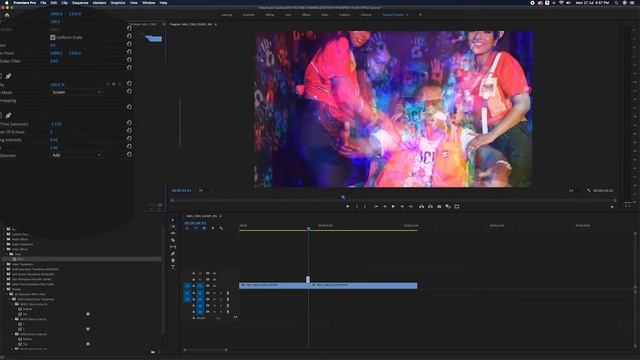
Task: Open the Comparison View button
Action: [x=448, y=207]
